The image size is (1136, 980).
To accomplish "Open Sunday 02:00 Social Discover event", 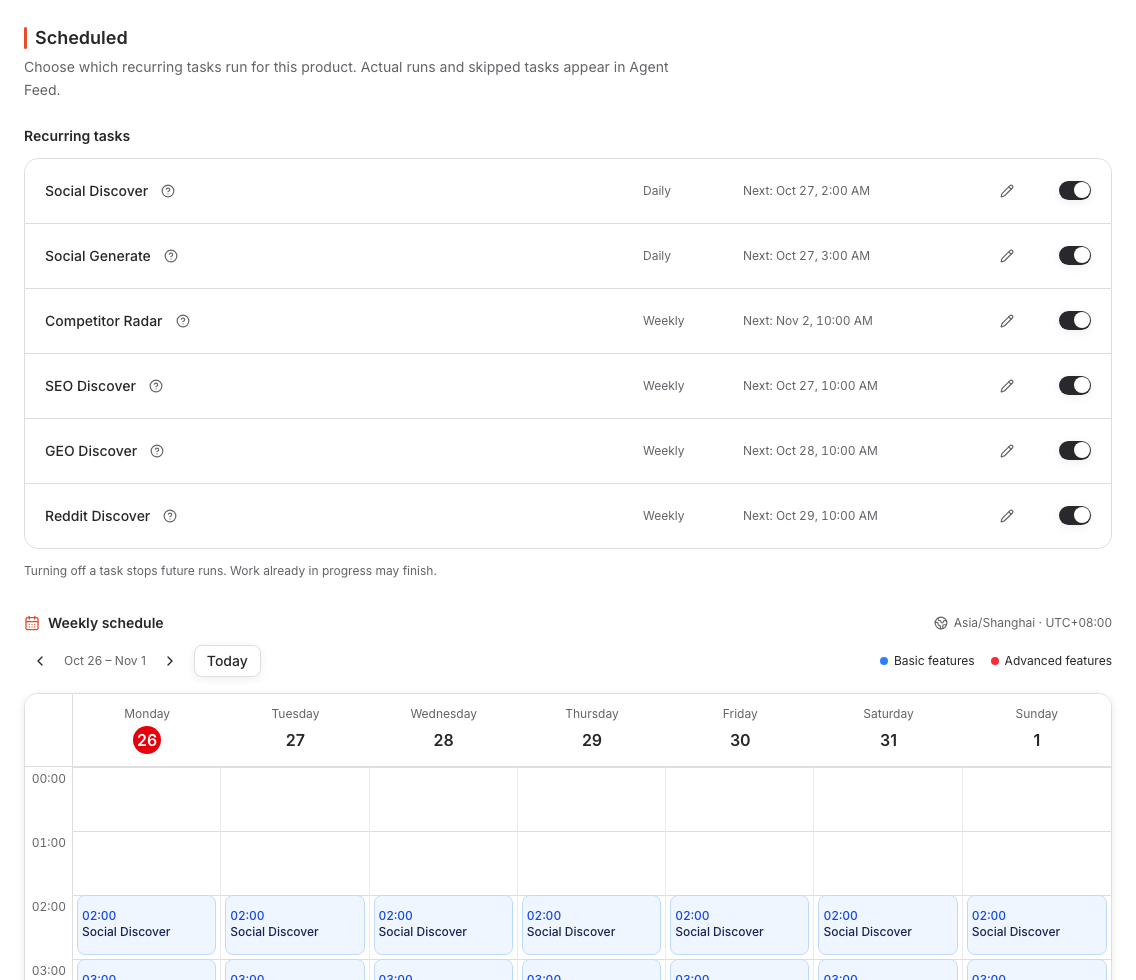I will point(1037,925).
